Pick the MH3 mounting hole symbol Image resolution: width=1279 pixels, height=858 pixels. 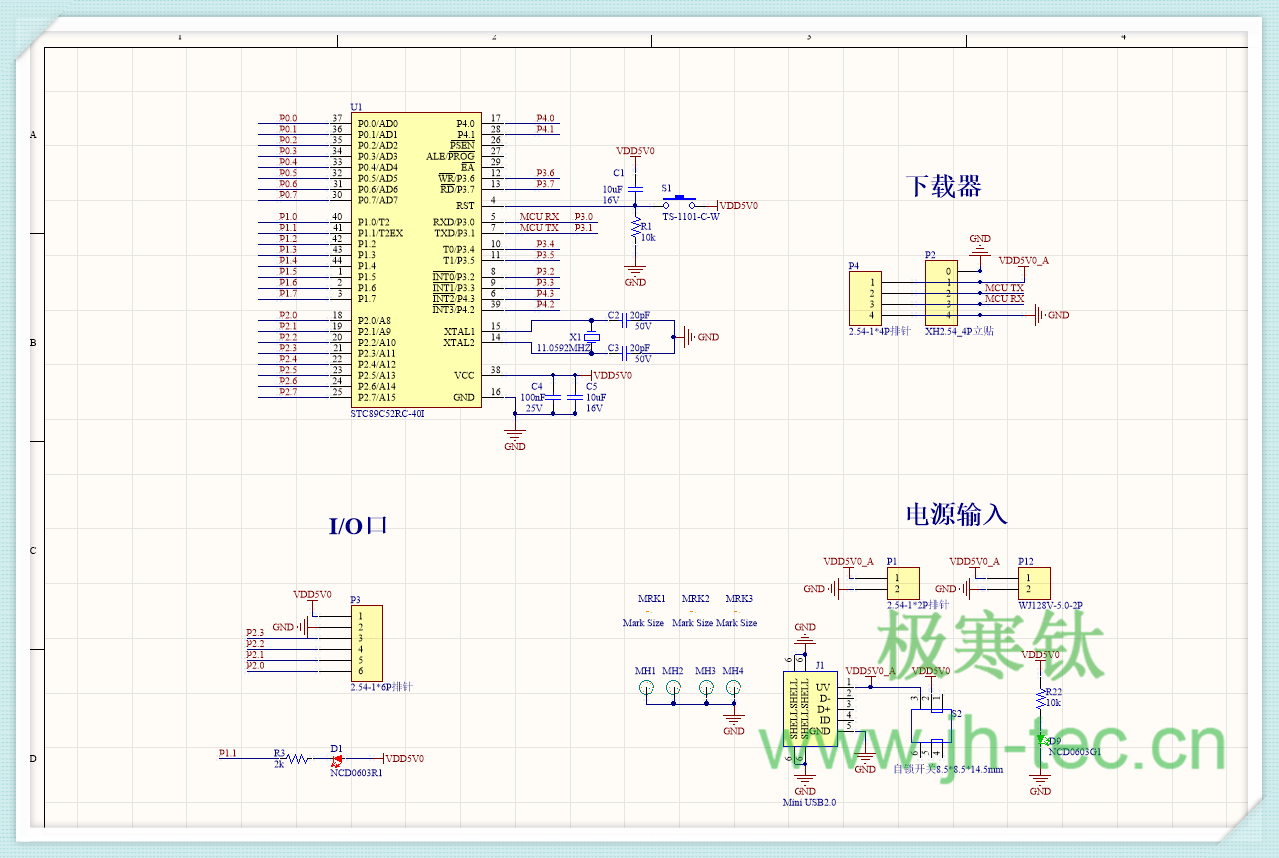coord(706,687)
